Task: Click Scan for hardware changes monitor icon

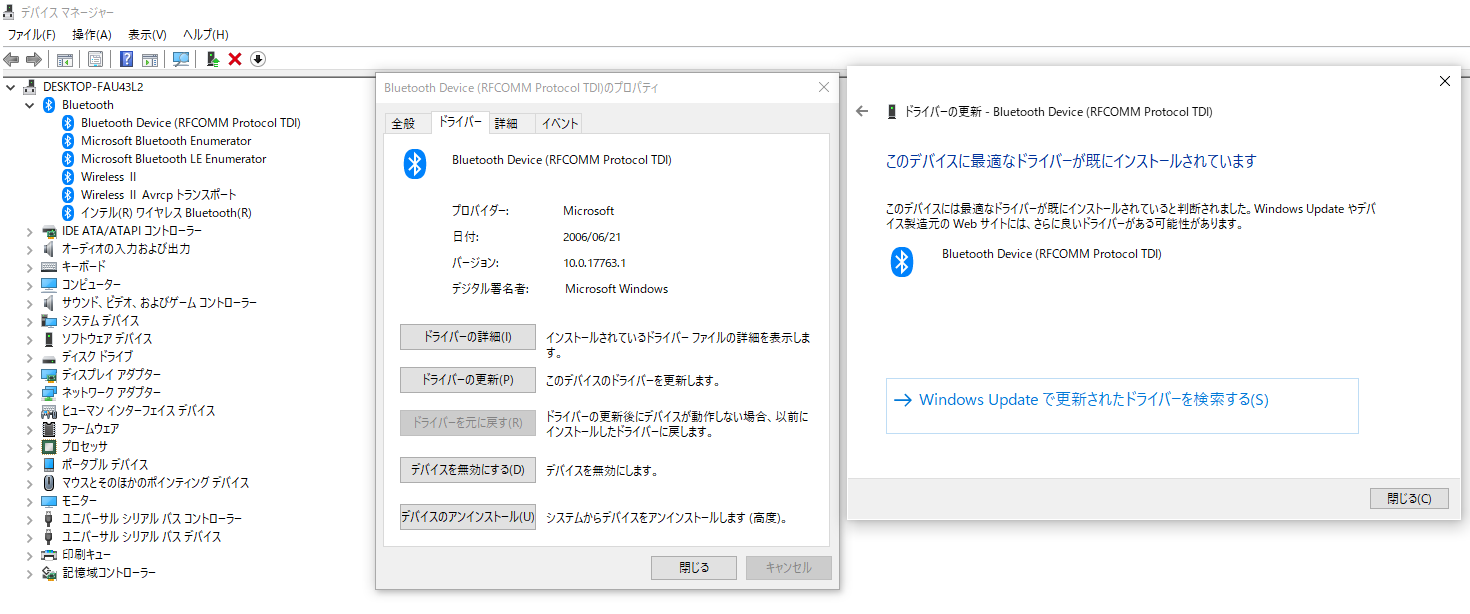Action: click(x=181, y=59)
